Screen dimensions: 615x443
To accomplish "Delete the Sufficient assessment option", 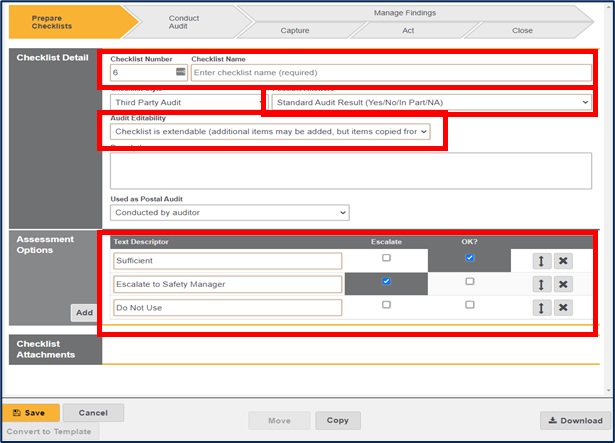I will (x=564, y=260).
